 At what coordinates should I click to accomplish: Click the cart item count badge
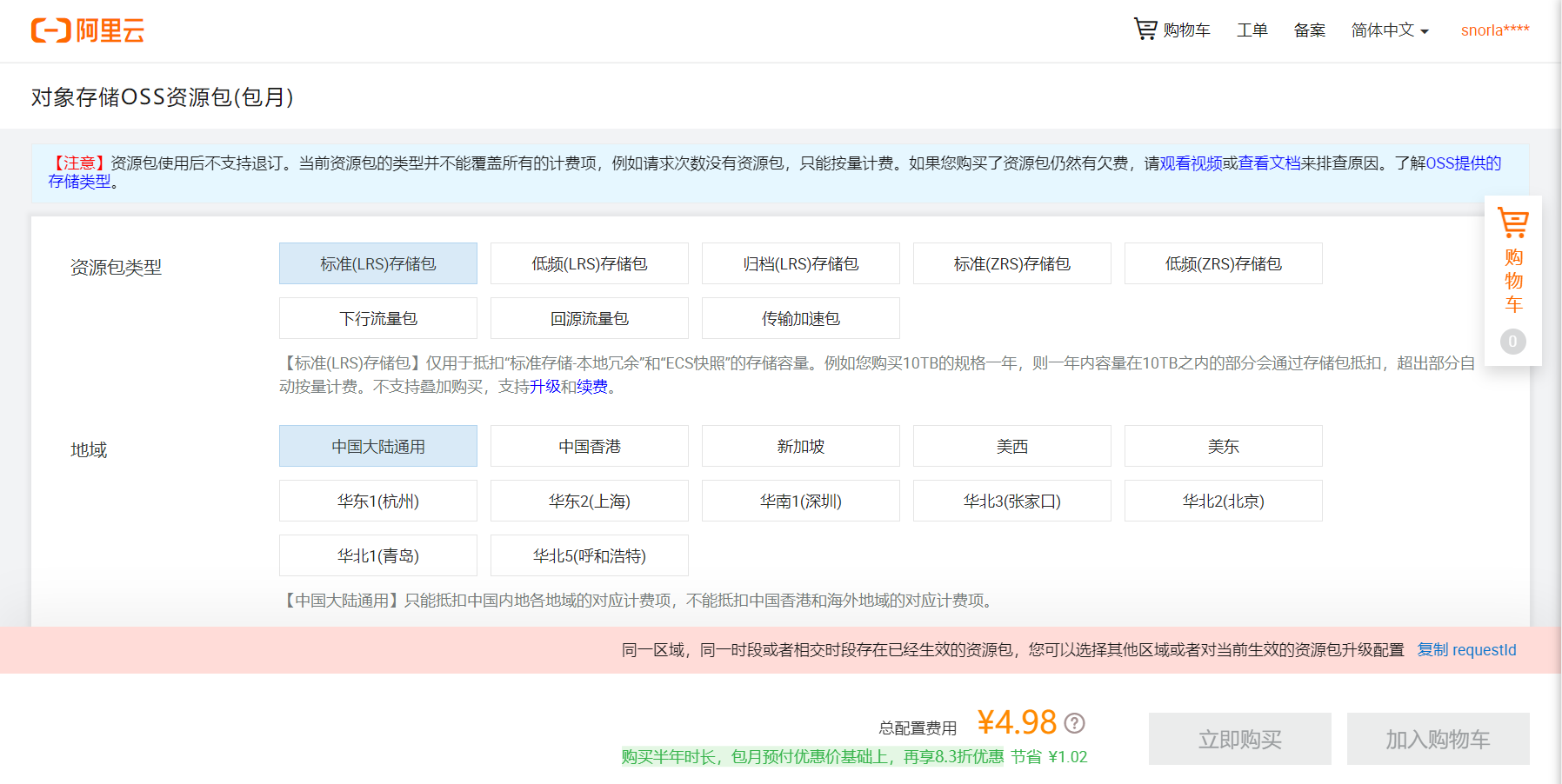[x=1512, y=342]
